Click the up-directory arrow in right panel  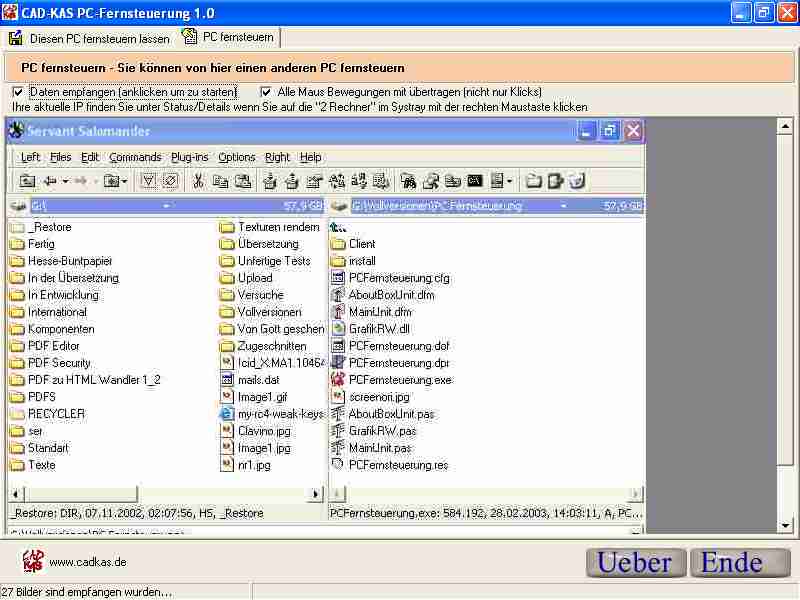pos(337,227)
